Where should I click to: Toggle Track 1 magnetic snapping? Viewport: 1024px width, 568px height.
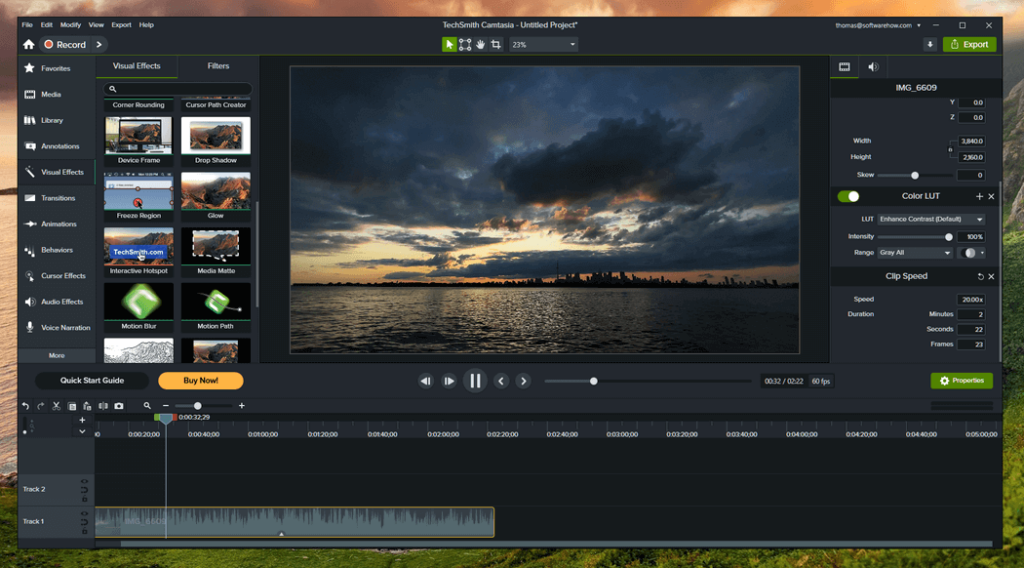tap(84, 522)
